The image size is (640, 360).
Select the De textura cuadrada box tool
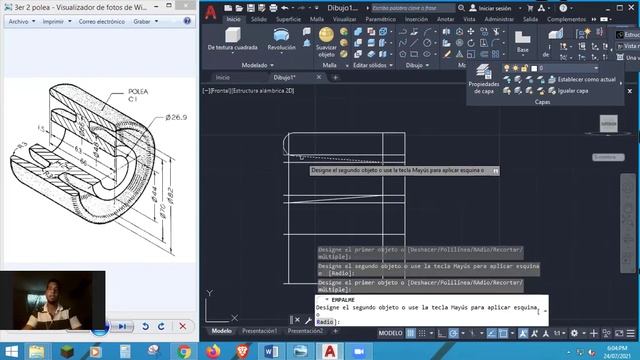tap(233, 39)
